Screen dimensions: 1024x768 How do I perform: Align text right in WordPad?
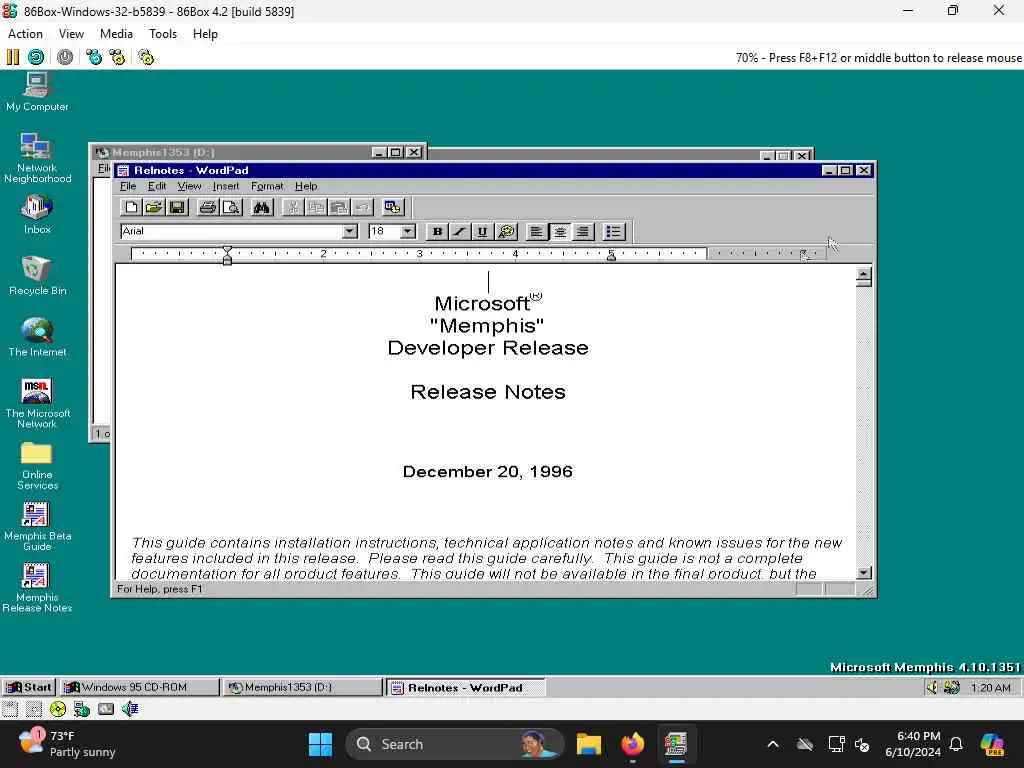pyautogui.click(x=583, y=232)
